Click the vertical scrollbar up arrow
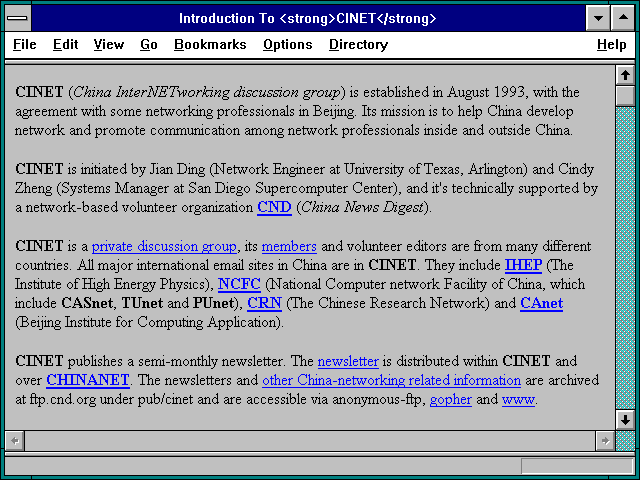This screenshot has width=640, height=480. pos(625,76)
